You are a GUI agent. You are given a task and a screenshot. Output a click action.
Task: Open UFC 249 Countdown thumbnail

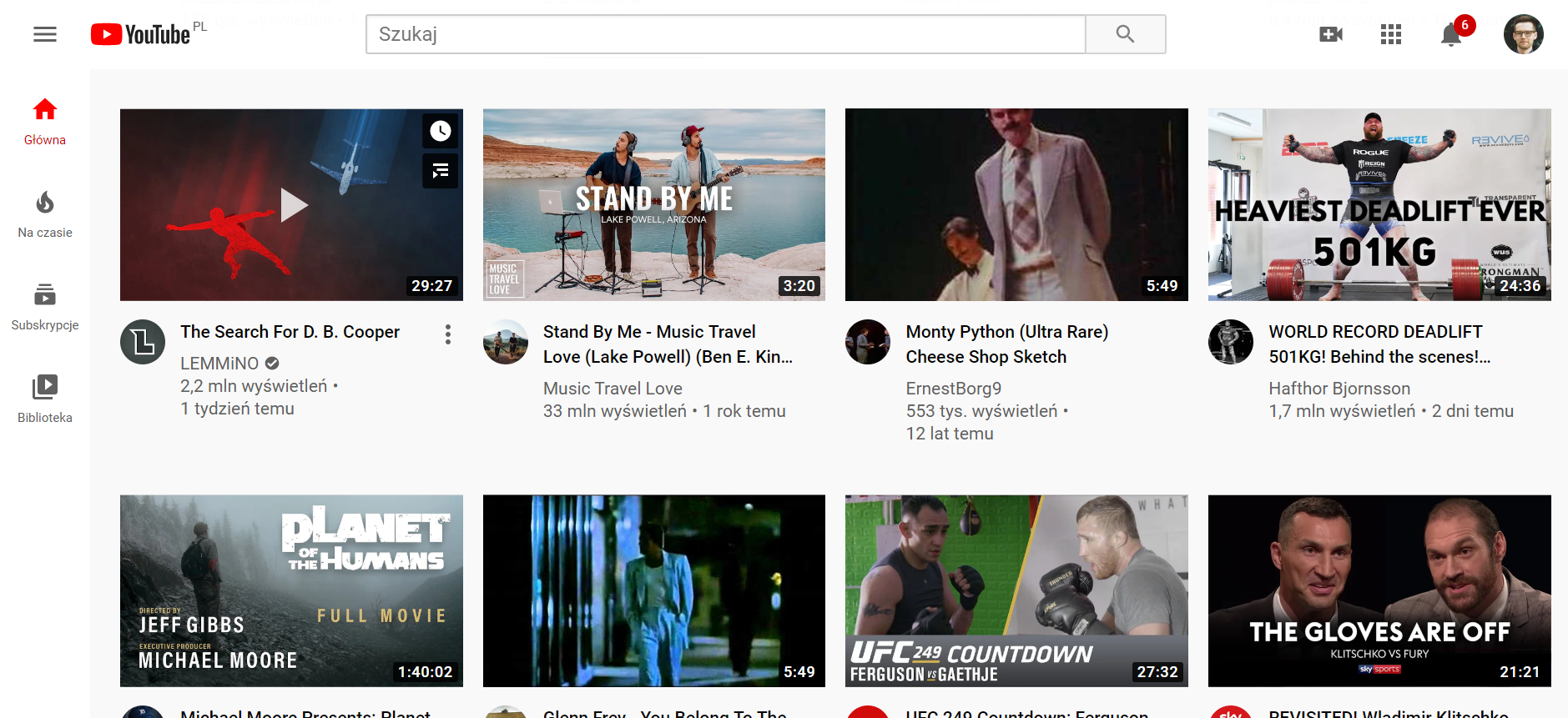point(1016,591)
